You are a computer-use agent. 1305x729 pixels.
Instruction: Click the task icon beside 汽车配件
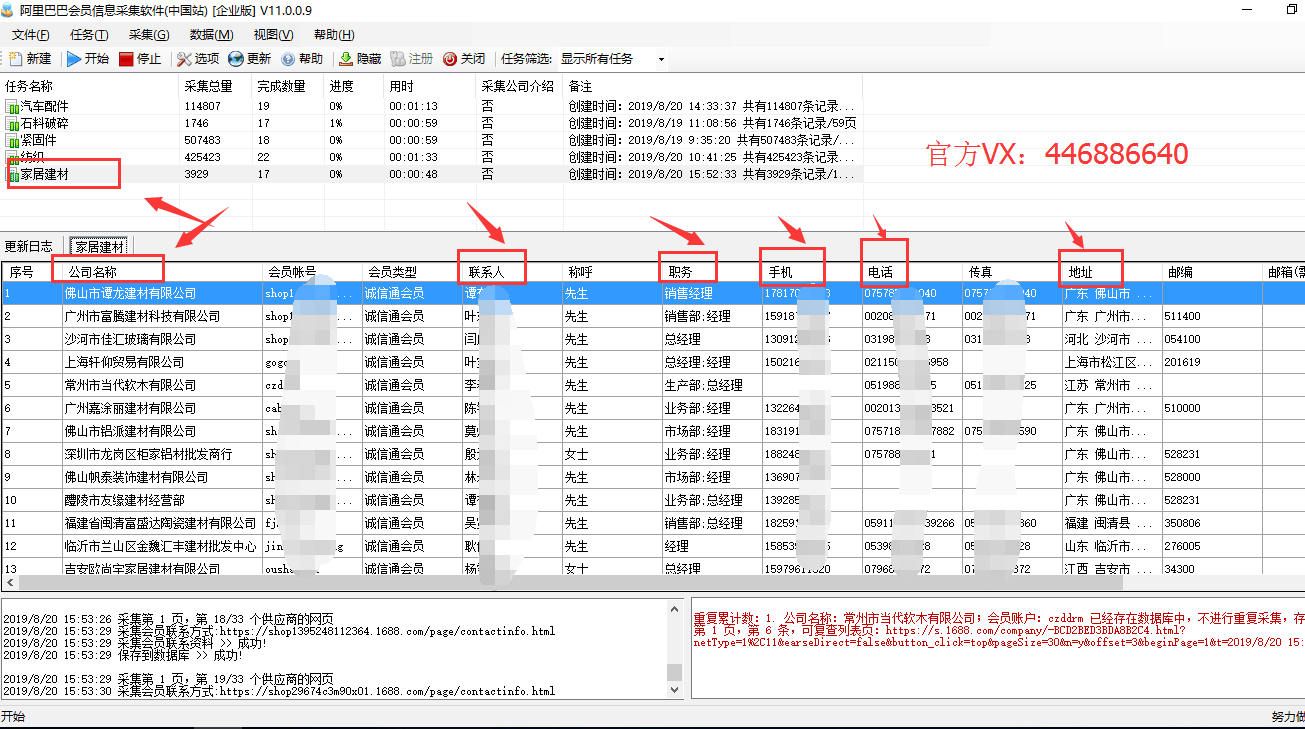click(x=13, y=106)
